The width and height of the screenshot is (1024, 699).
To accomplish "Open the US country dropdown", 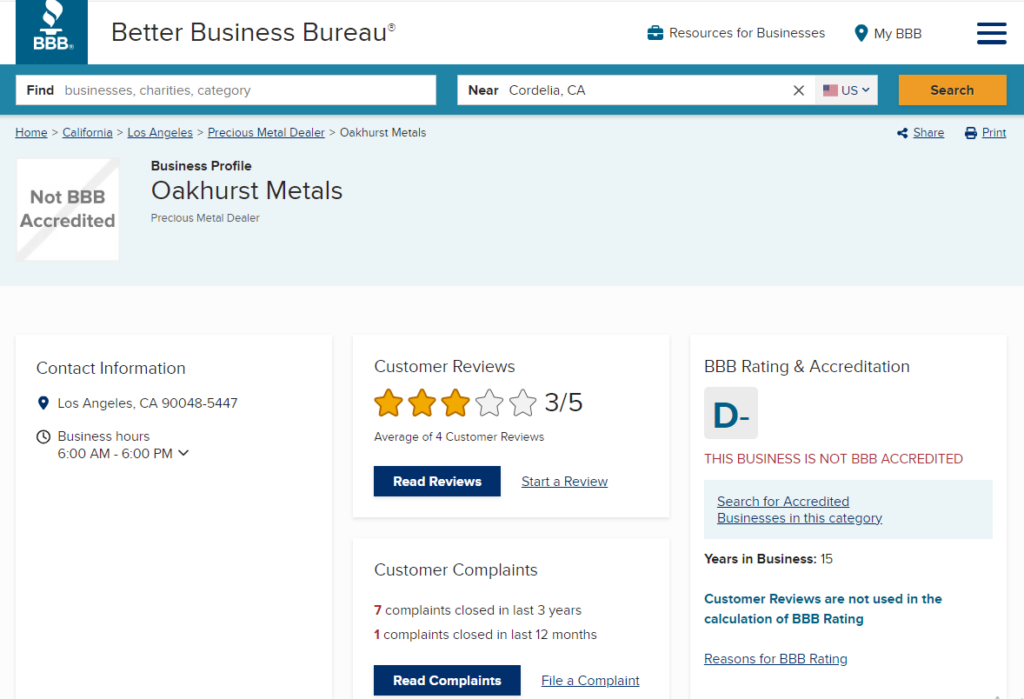I will 846,90.
